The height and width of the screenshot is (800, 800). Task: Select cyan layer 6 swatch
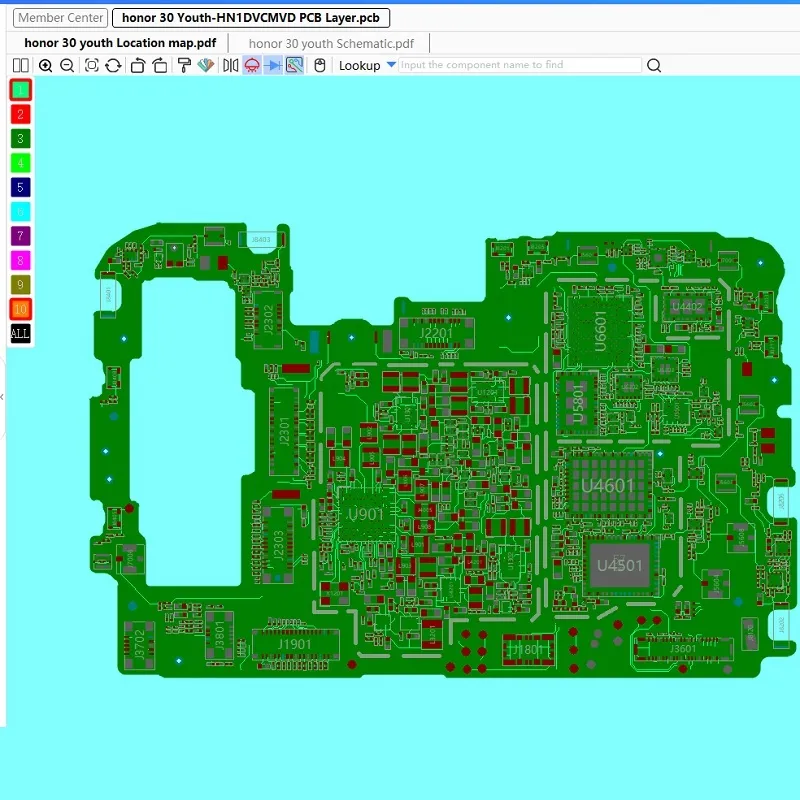point(20,212)
